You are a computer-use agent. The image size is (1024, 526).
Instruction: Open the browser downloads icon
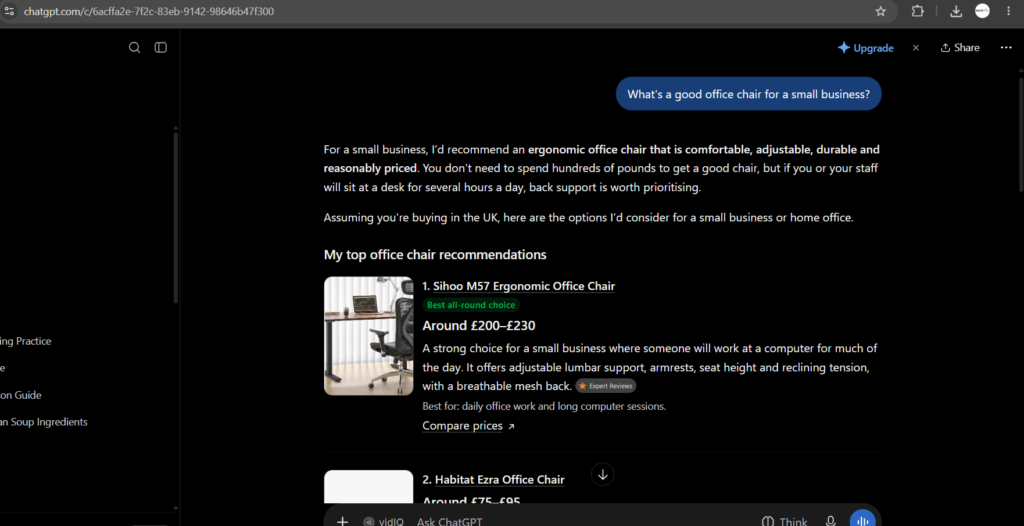tap(956, 11)
